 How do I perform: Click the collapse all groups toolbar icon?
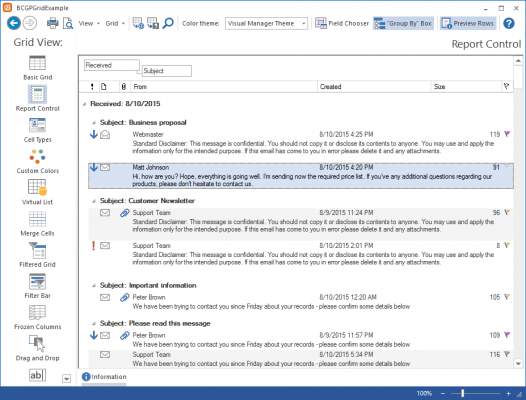(153, 23)
